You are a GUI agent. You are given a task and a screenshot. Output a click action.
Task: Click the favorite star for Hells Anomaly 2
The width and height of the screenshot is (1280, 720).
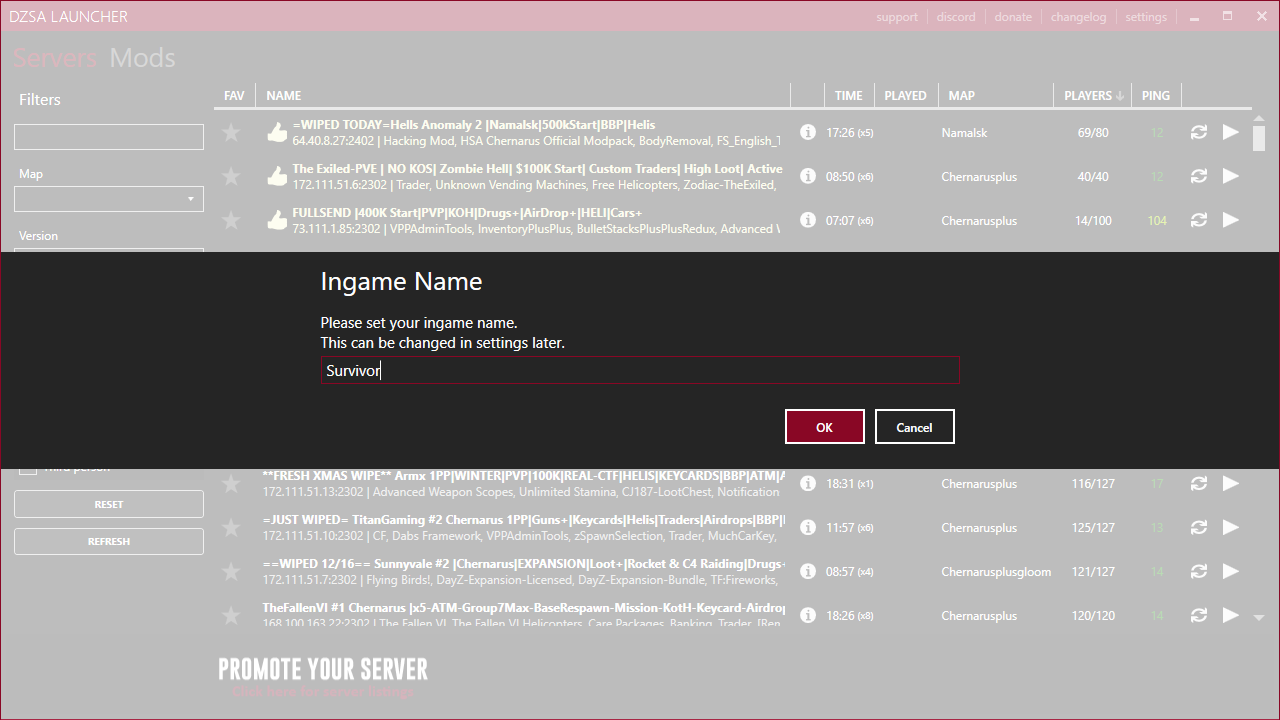pos(231,132)
